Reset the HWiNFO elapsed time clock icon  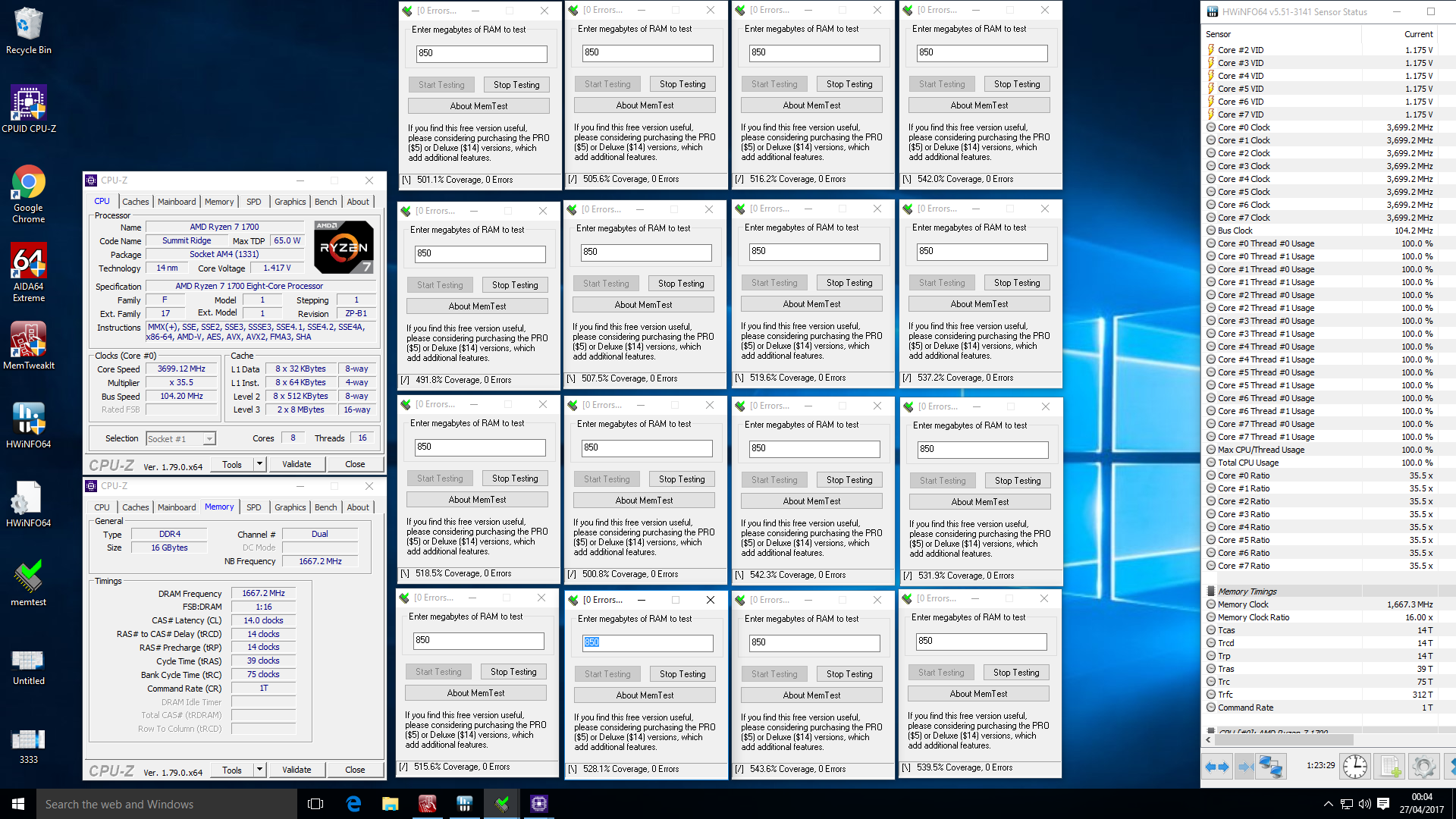1355,767
